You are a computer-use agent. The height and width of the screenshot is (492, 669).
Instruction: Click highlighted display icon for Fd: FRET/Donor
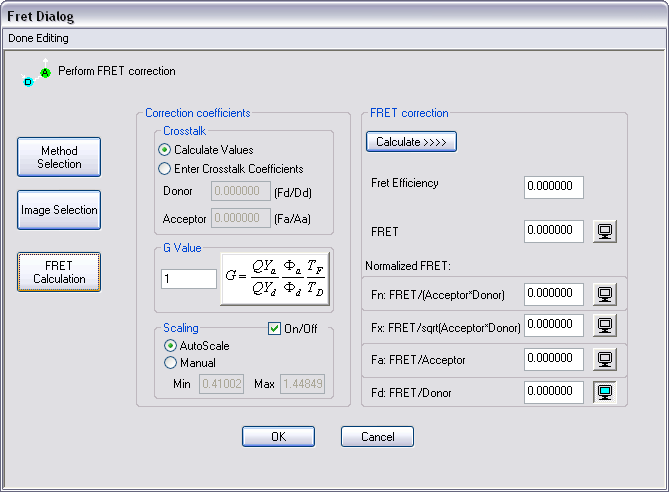605,393
